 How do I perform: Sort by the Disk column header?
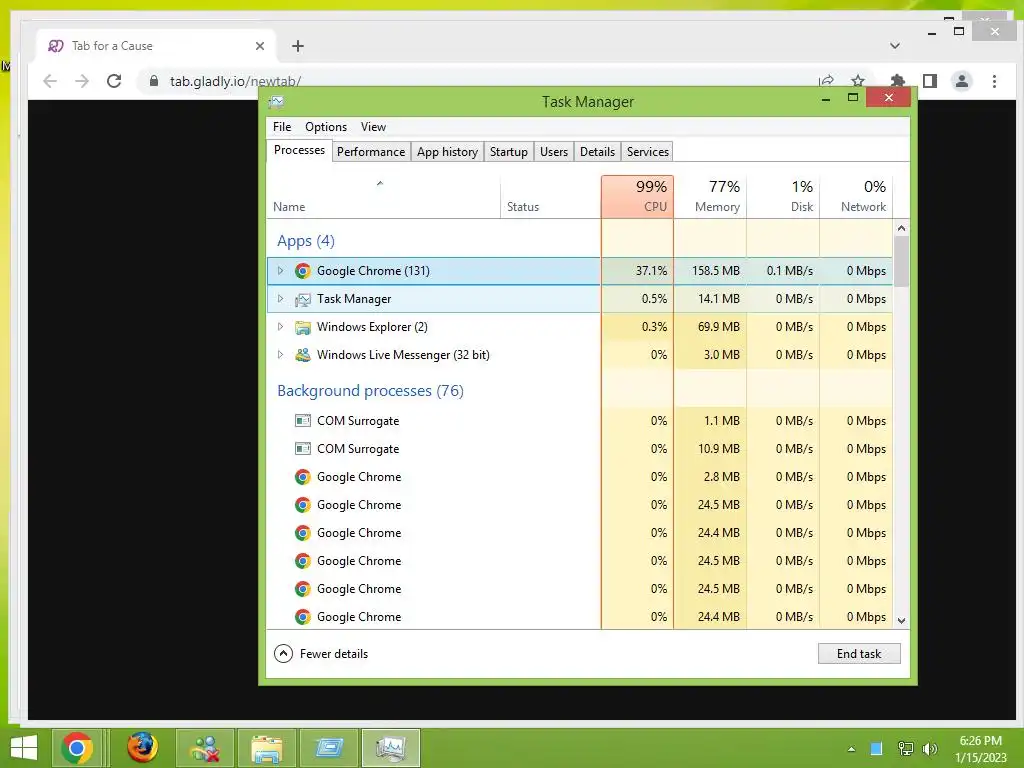point(783,197)
